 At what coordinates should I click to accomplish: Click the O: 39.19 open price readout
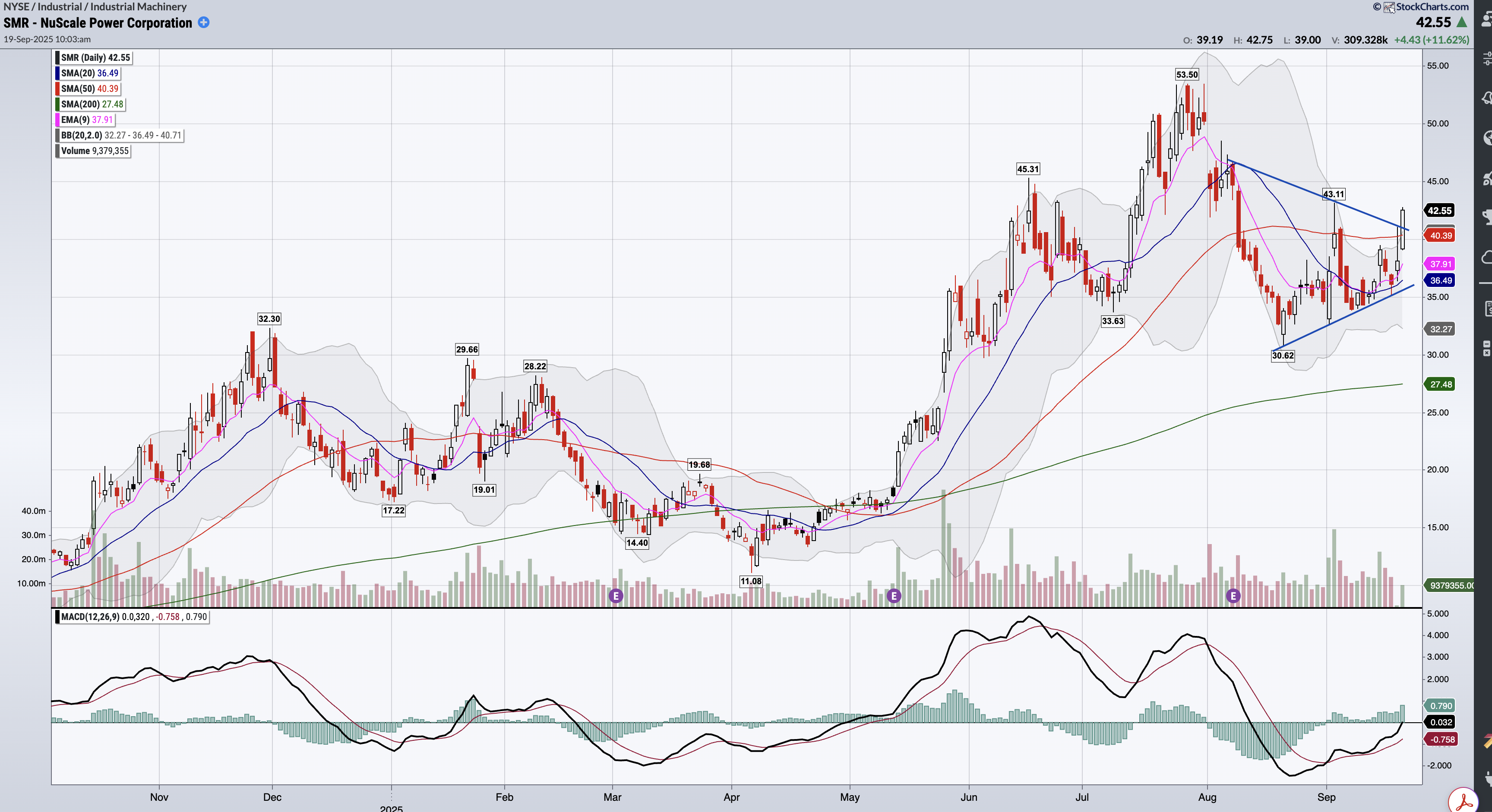click(1203, 40)
